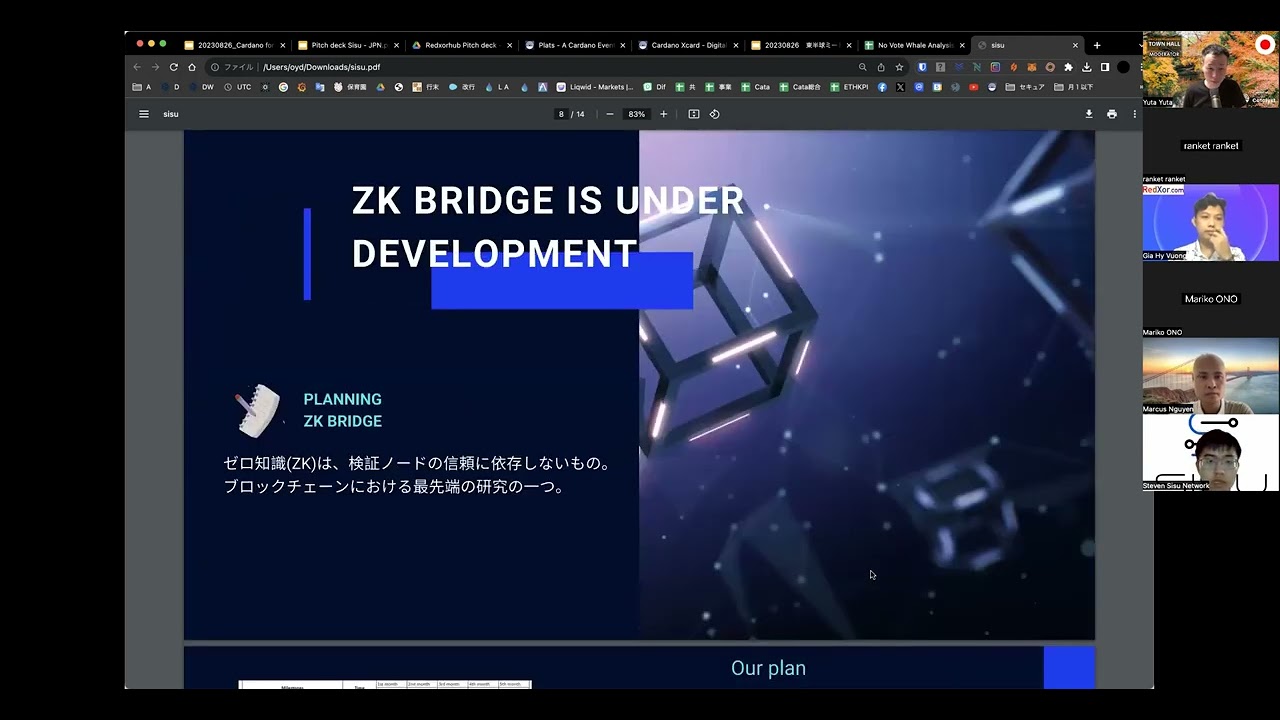Screen dimensions: 1280x720
Task: Bookmark this page with the star
Action: pyautogui.click(x=899, y=67)
